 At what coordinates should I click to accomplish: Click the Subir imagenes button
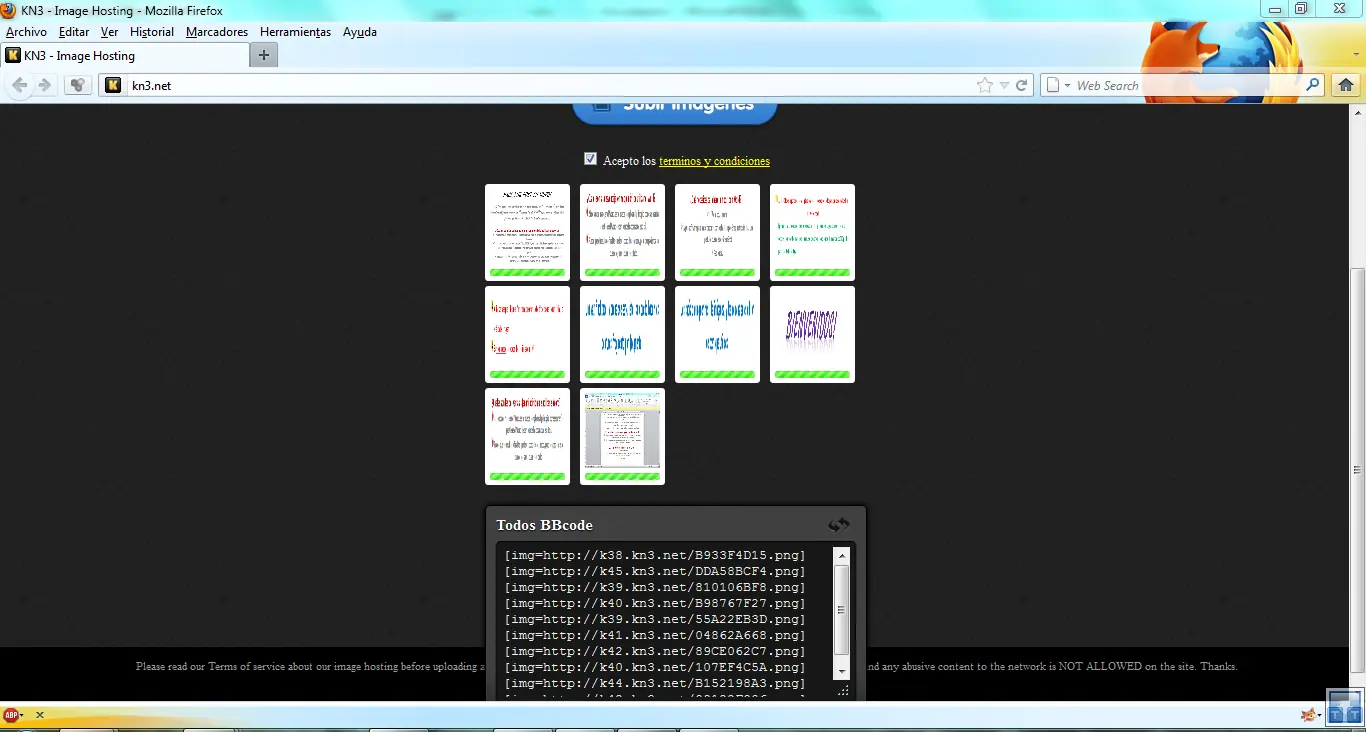pos(675,108)
